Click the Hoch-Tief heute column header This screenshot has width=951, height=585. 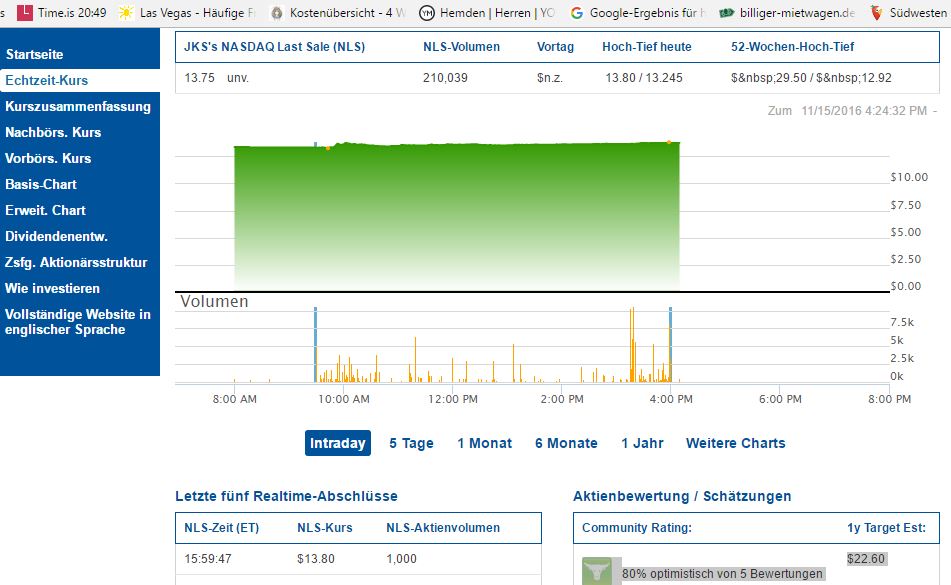tap(647, 47)
